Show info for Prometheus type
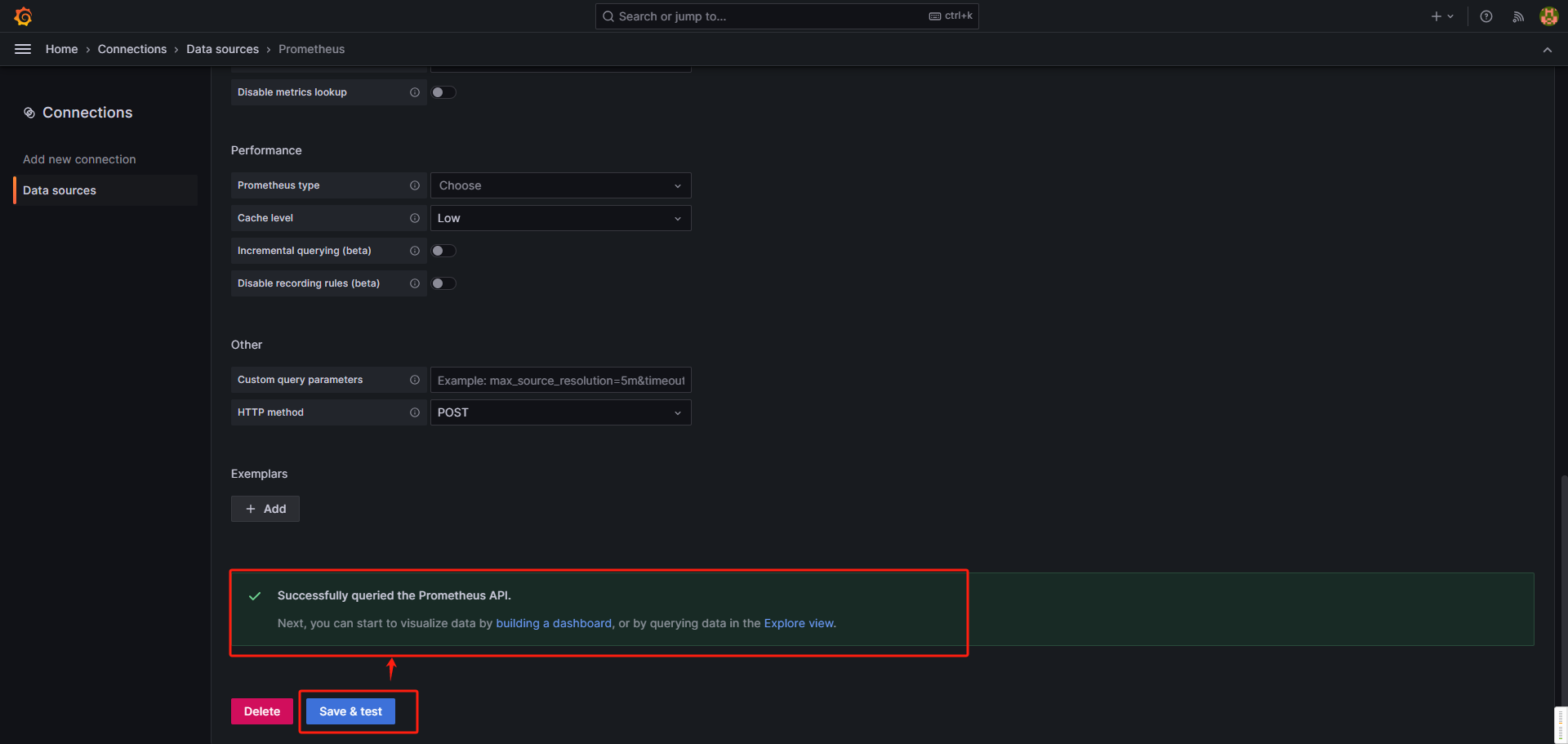This screenshot has width=1568, height=744. point(415,185)
